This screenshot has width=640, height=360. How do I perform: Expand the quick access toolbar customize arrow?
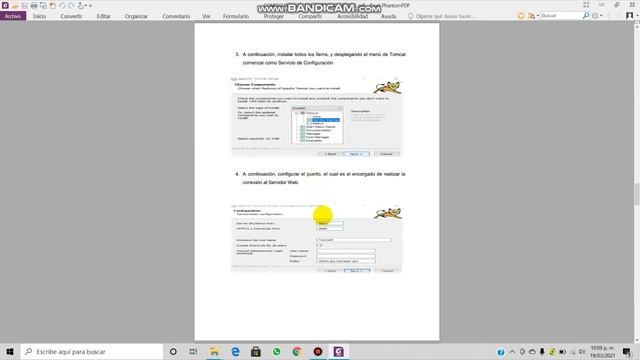(x=90, y=6)
